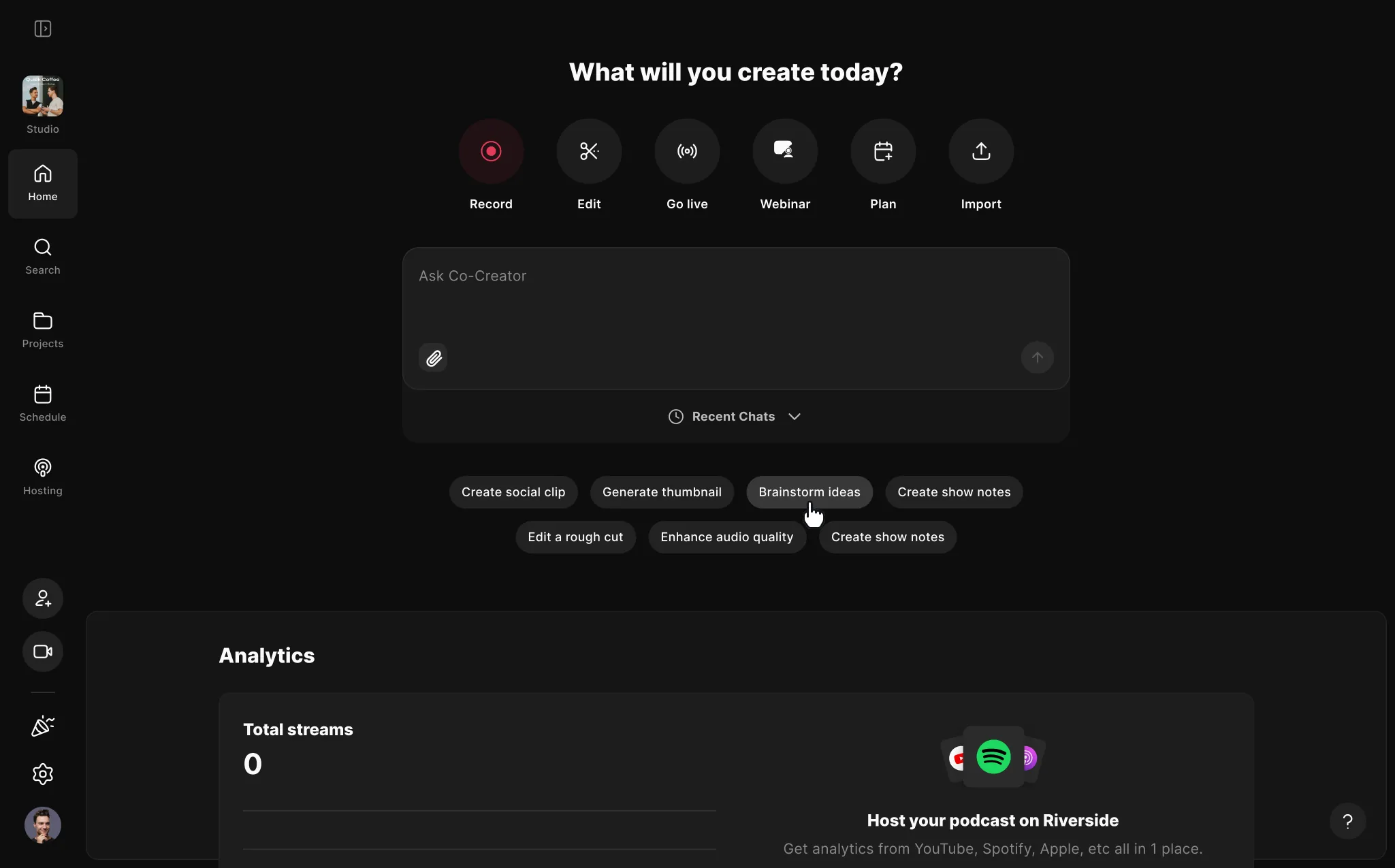Go to Home in sidebar

(43, 184)
